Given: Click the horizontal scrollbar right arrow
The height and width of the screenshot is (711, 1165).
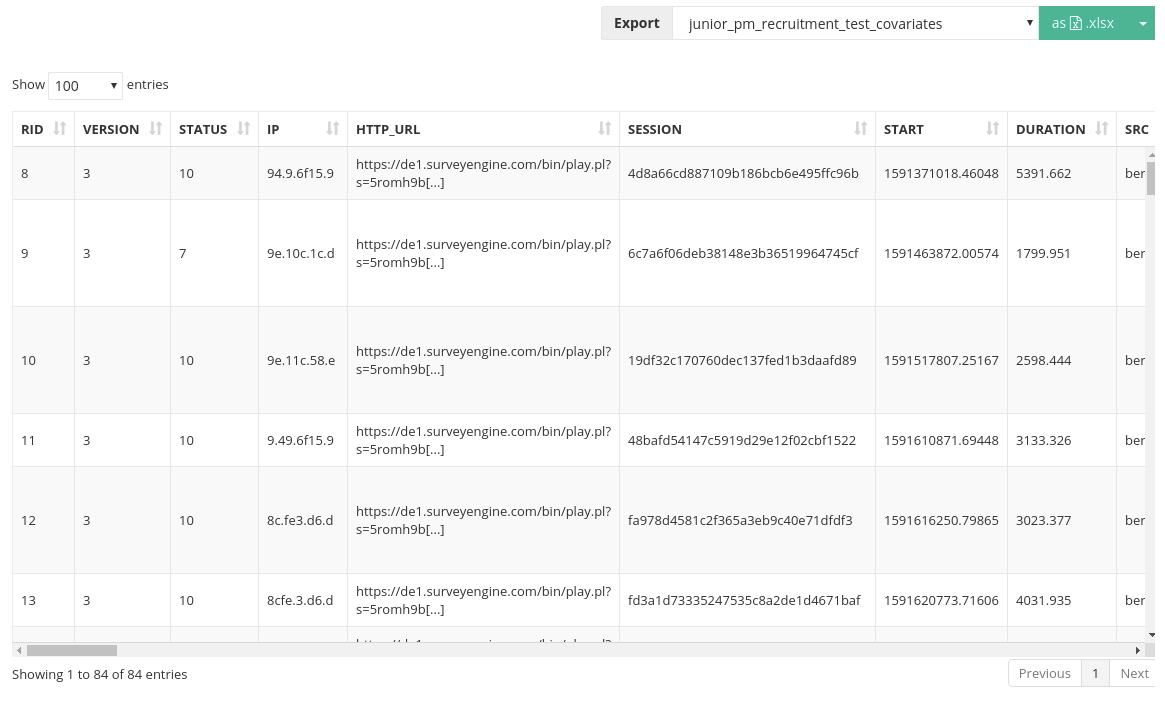Looking at the screenshot, I should (x=1138, y=650).
